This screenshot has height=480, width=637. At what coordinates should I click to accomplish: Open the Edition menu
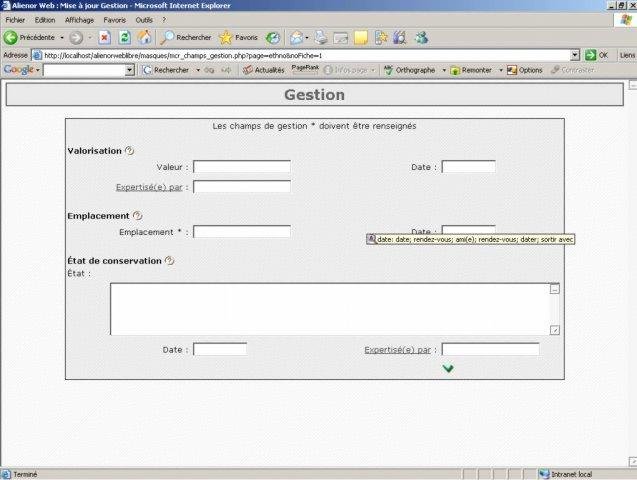(x=45, y=20)
